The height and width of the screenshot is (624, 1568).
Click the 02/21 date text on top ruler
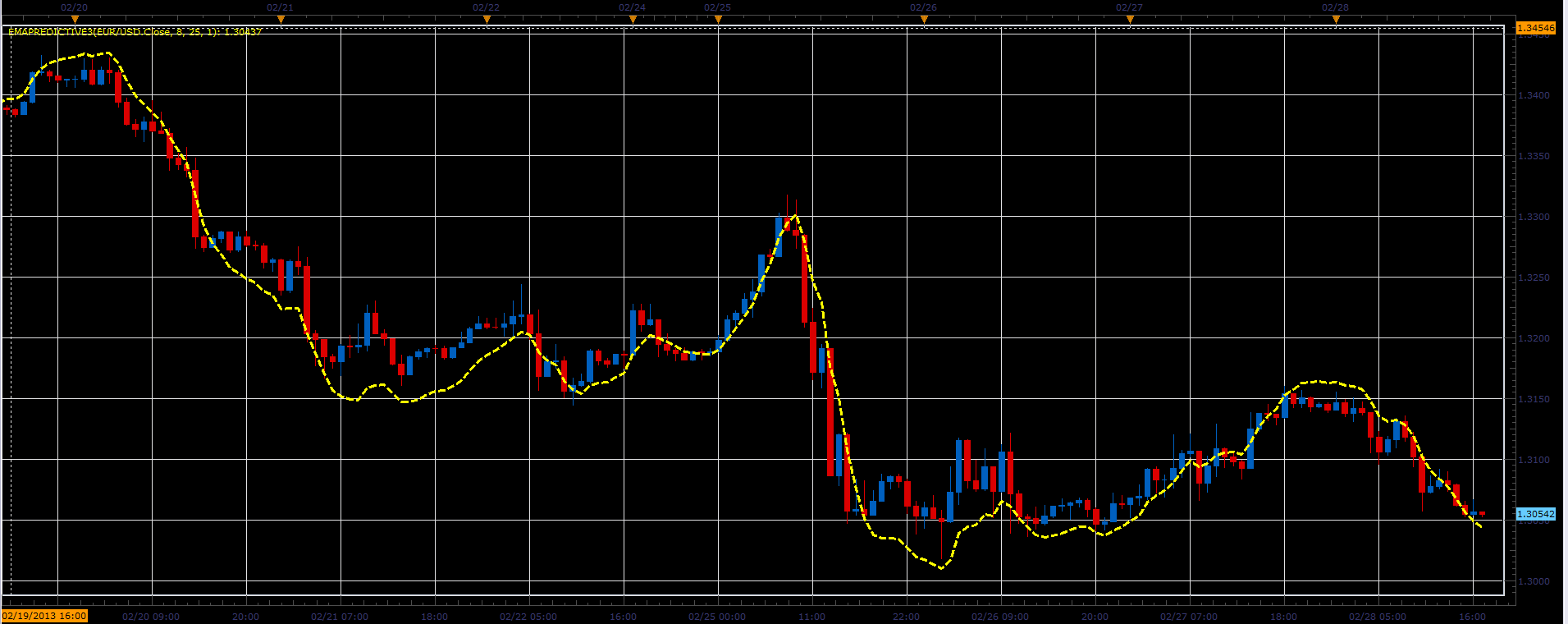click(x=280, y=7)
